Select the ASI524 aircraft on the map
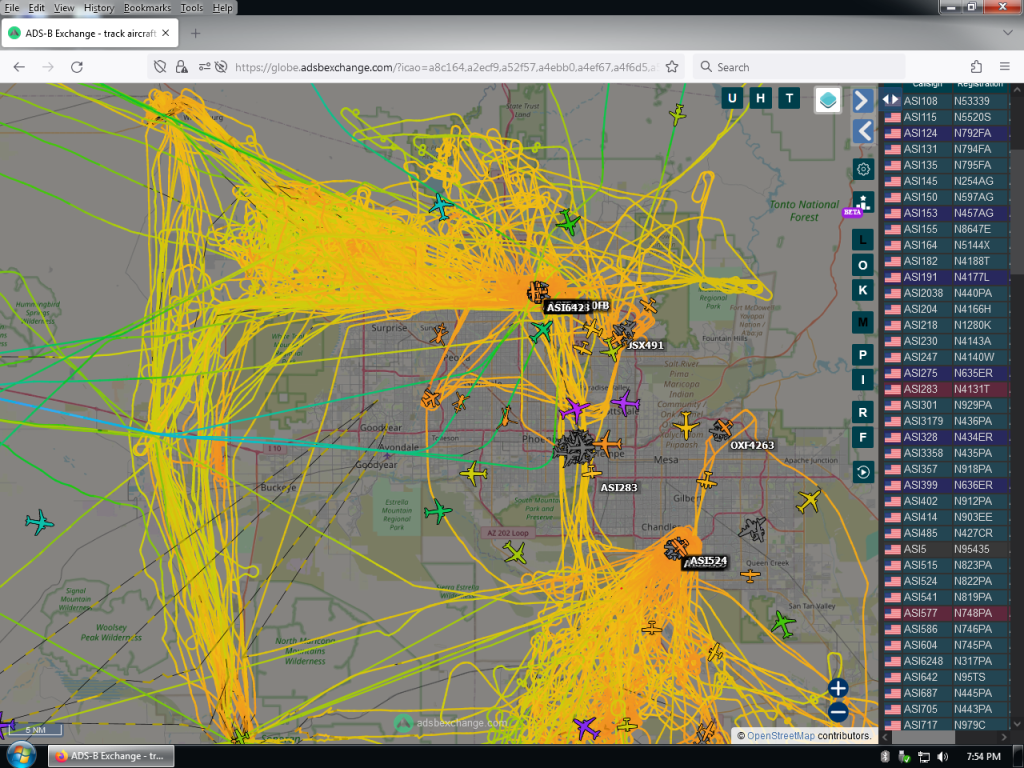This screenshot has height=768, width=1024. point(708,561)
